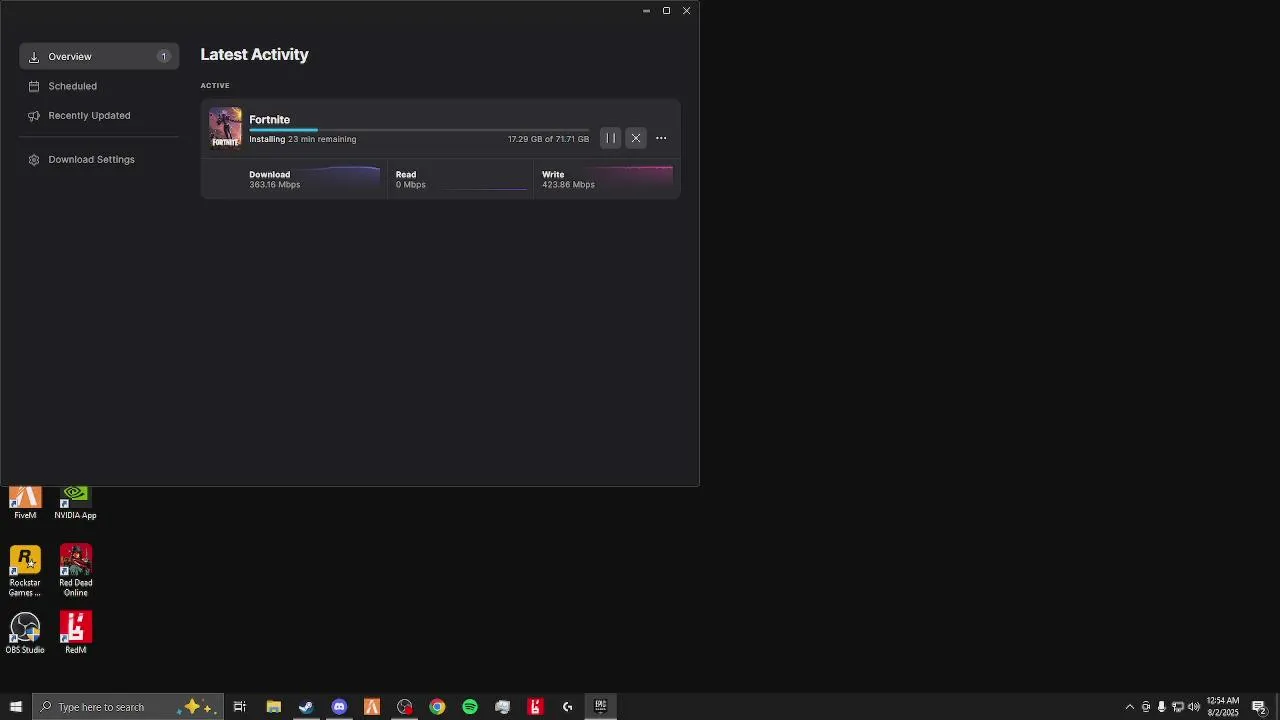
Task: Cancel the Fortnite download with X
Action: [636, 138]
